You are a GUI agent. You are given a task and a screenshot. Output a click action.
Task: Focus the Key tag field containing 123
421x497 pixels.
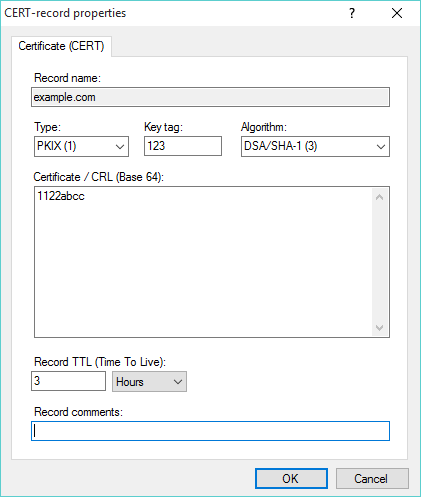click(183, 146)
